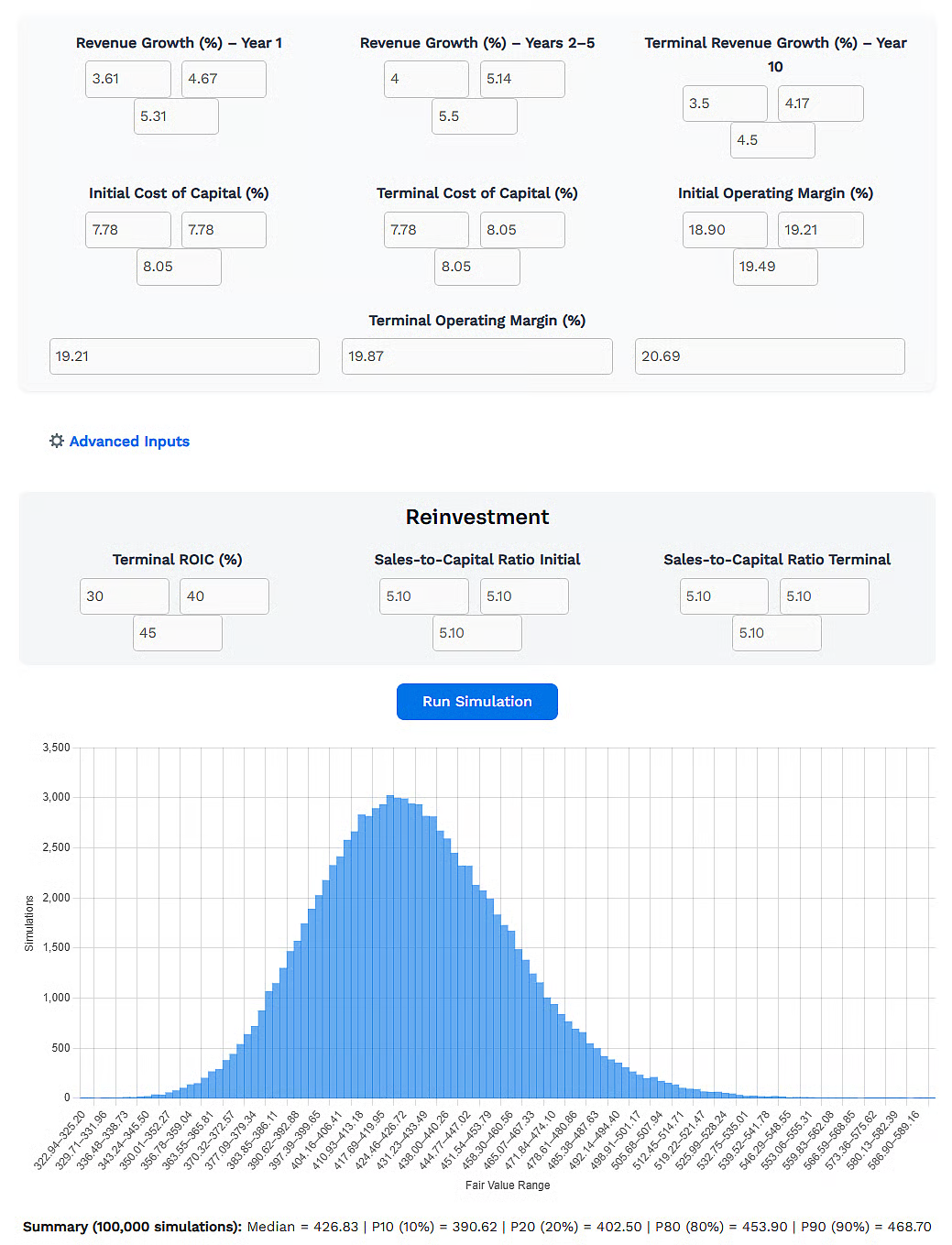
Task: Click Terminal Revenue Growth field showing 3.5
Action: [x=725, y=104]
